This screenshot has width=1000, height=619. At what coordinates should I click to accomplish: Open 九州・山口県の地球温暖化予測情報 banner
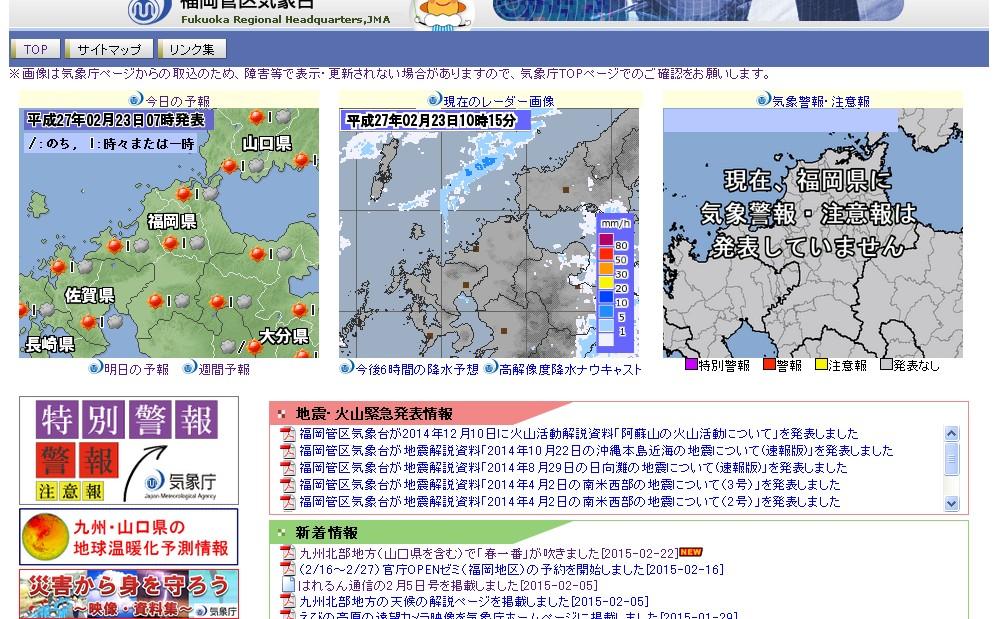129,537
